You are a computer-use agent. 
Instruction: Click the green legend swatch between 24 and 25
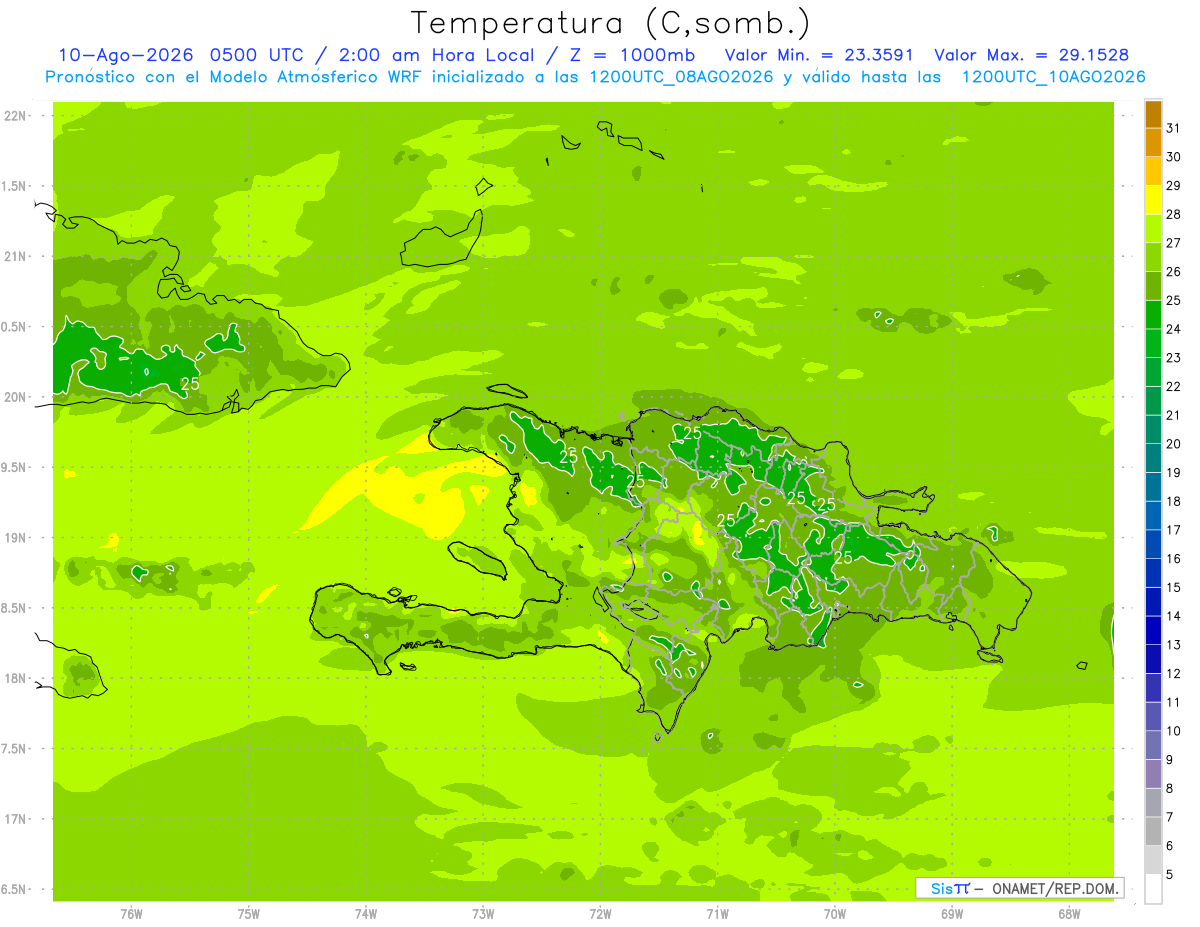[1153, 315]
